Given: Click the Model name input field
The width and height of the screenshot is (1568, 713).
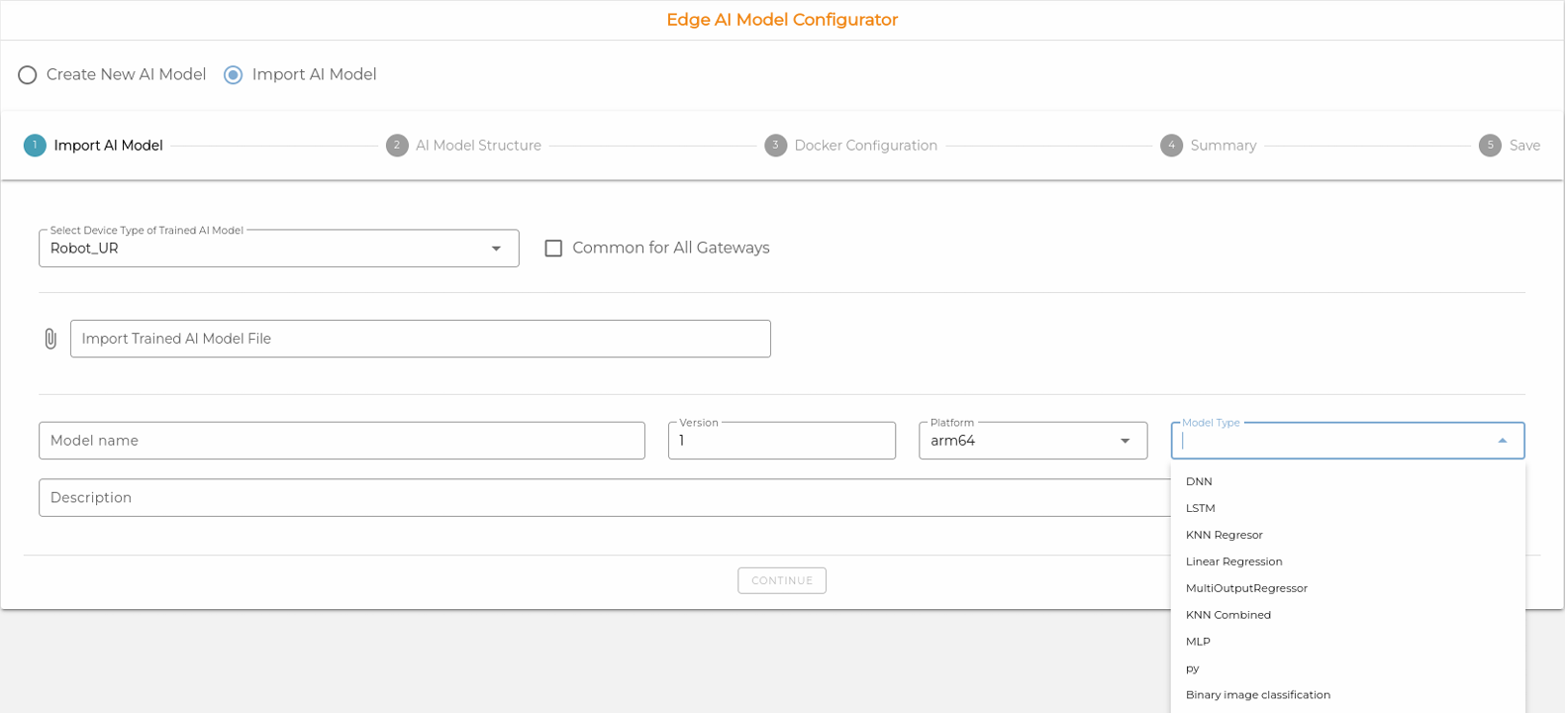Looking at the screenshot, I should [342, 441].
